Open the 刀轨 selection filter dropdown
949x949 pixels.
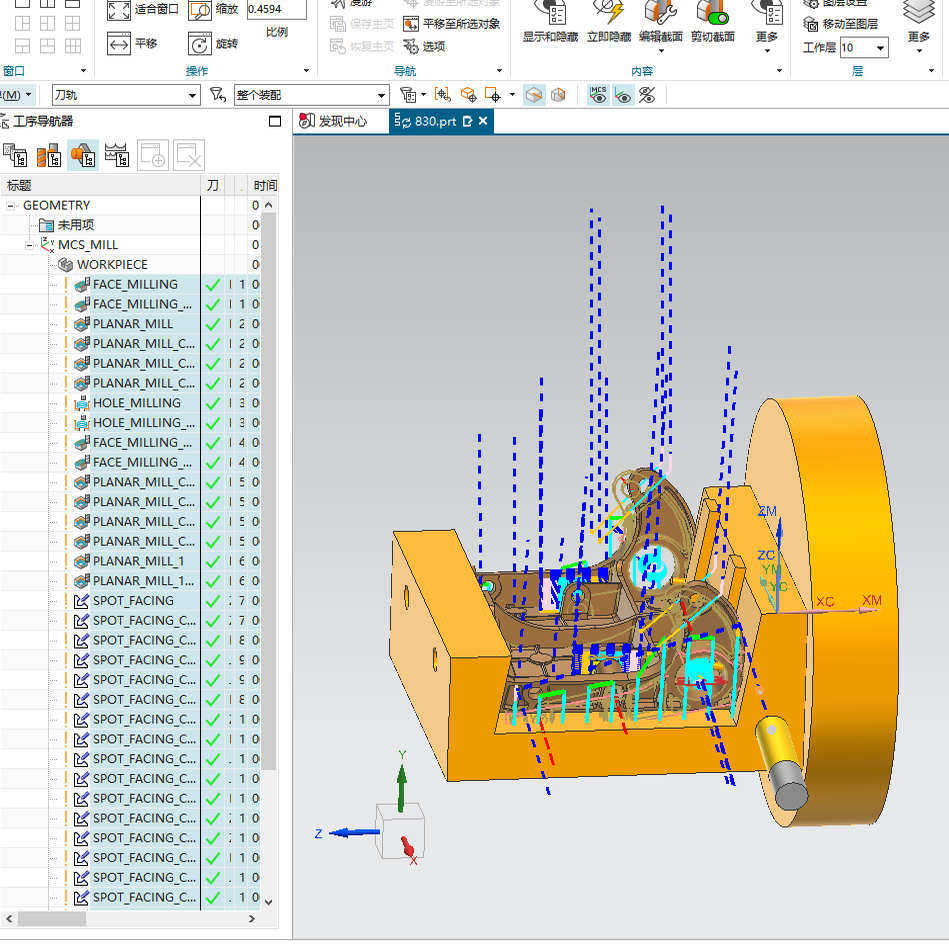[193, 95]
